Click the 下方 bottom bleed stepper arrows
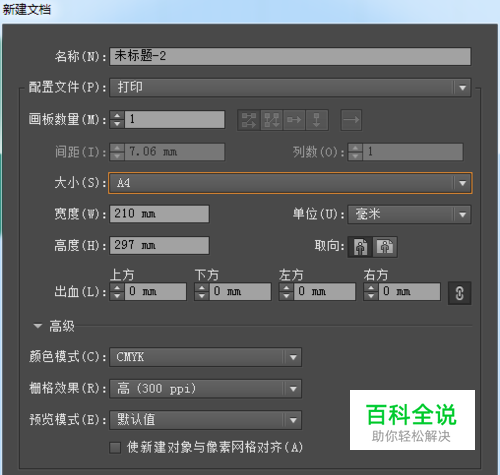Viewport: 500px width, 475px height. [x=202, y=292]
